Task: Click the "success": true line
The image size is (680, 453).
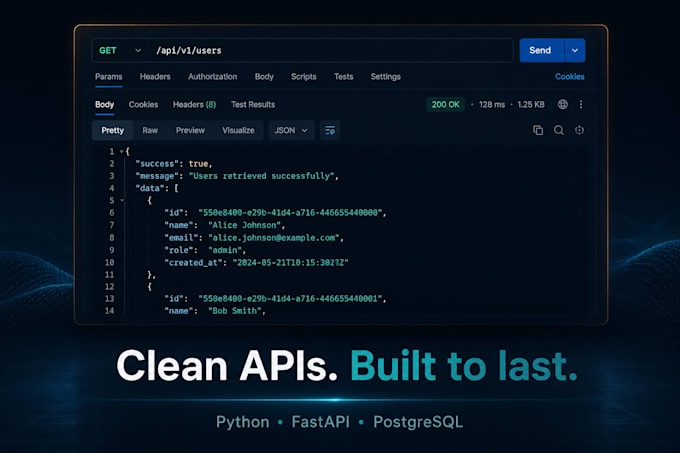Action: pos(174,164)
